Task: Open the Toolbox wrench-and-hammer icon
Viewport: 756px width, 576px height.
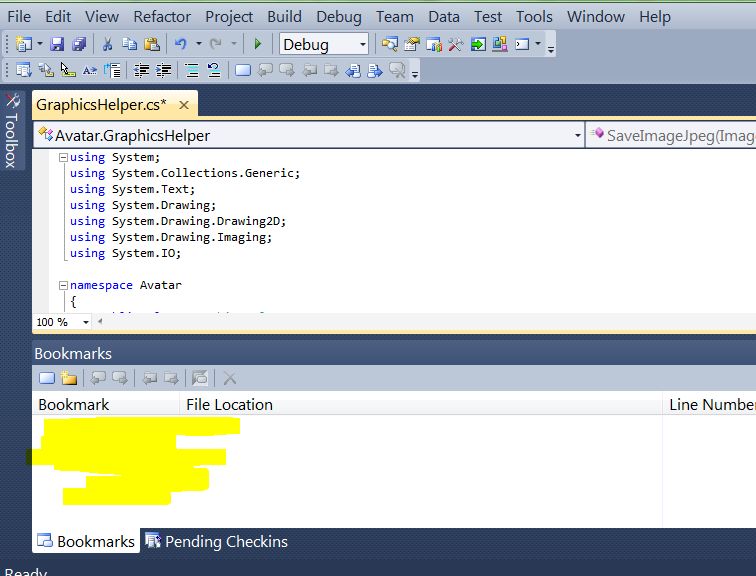Action: (x=456, y=44)
